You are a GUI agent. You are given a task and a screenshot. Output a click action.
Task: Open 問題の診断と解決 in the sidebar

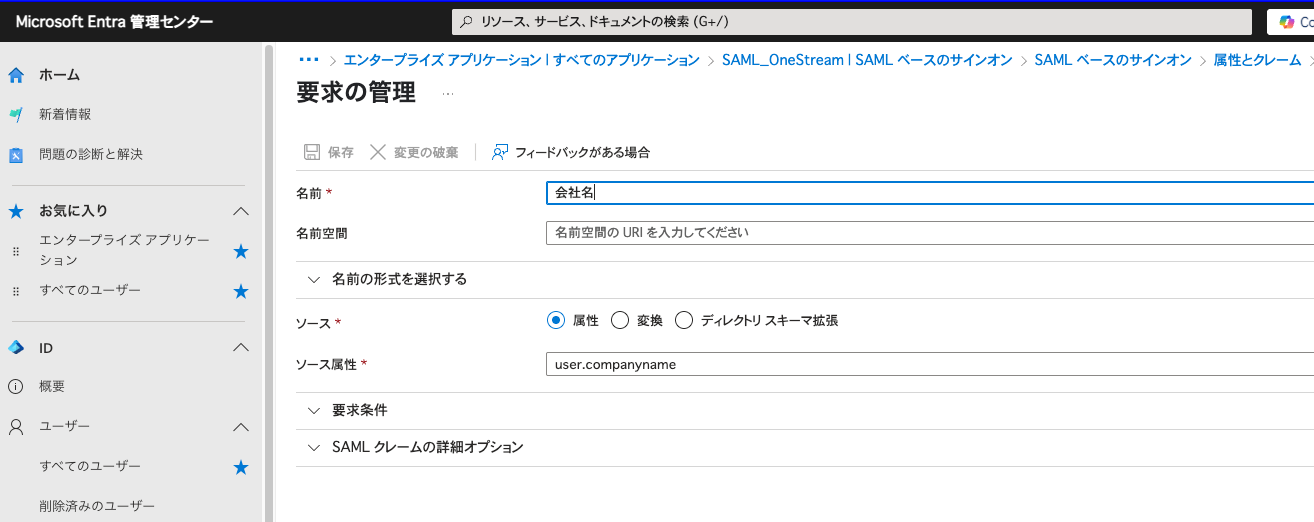tap(91, 155)
